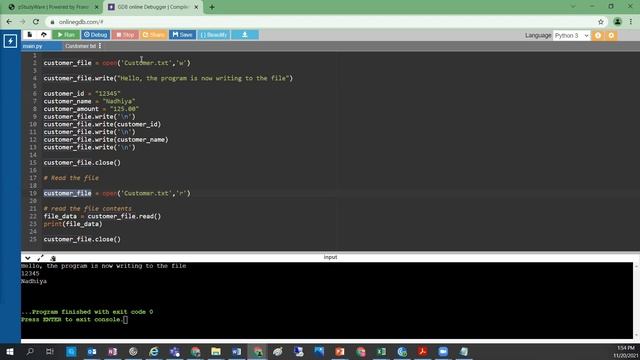The image size is (640, 360).
Task: Open the Customer.txt tab options menu dots
Action: click(x=100, y=46)
